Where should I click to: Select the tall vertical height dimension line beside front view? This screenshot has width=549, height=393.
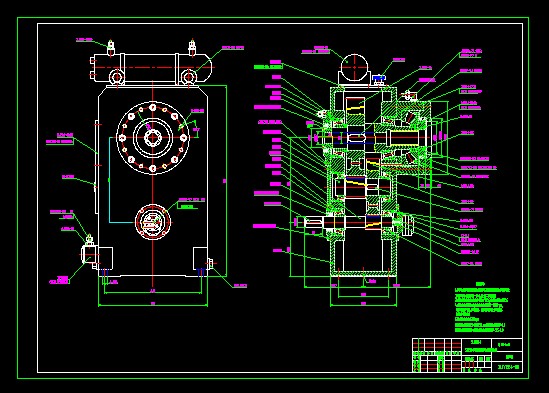tap(226, 180)
